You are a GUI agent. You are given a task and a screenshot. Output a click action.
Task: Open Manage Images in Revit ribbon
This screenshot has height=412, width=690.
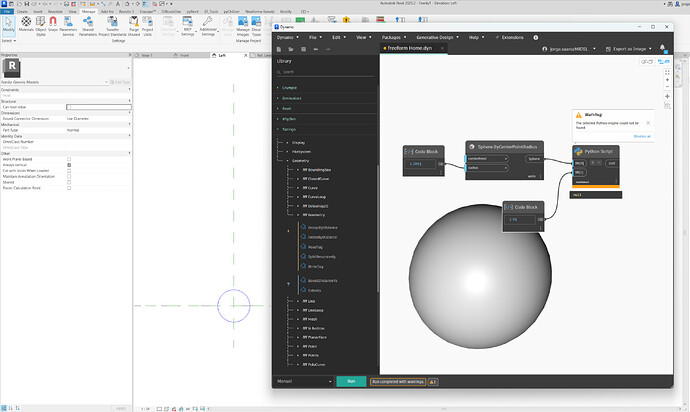tap(242, 26)
